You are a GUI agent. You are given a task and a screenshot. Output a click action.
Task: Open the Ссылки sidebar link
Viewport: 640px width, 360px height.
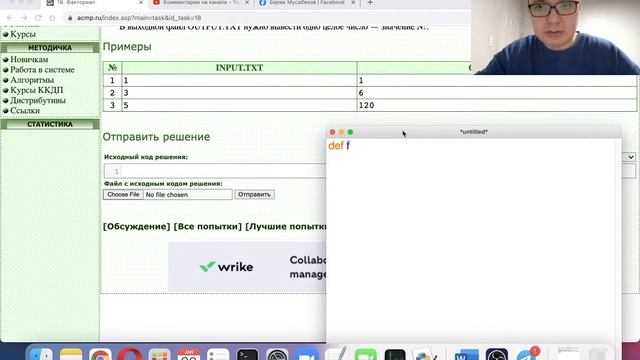click(x=25, y=111)
